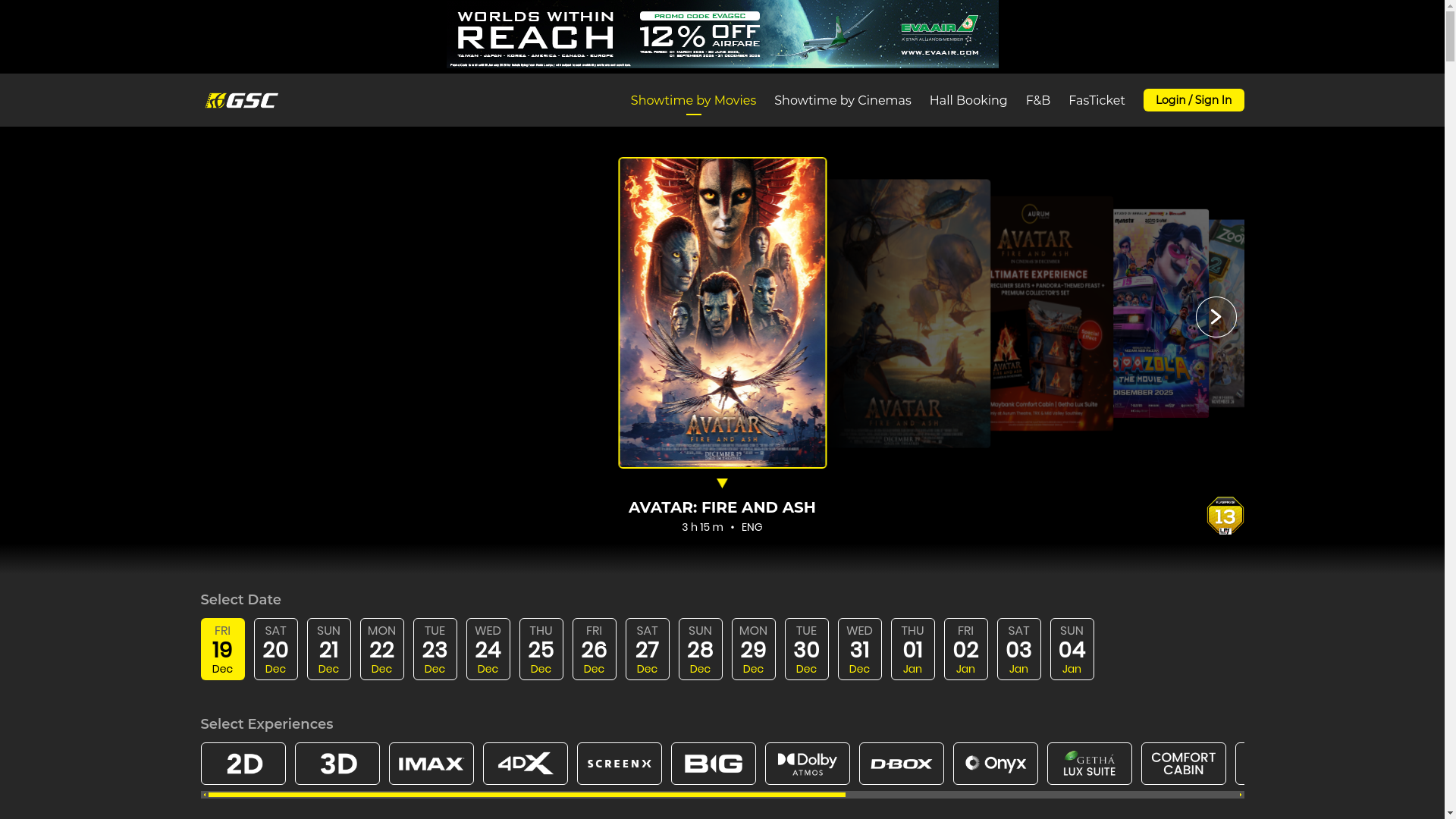
Task: Click left arrow of experiences scrollbar
Action: point(204,795)
